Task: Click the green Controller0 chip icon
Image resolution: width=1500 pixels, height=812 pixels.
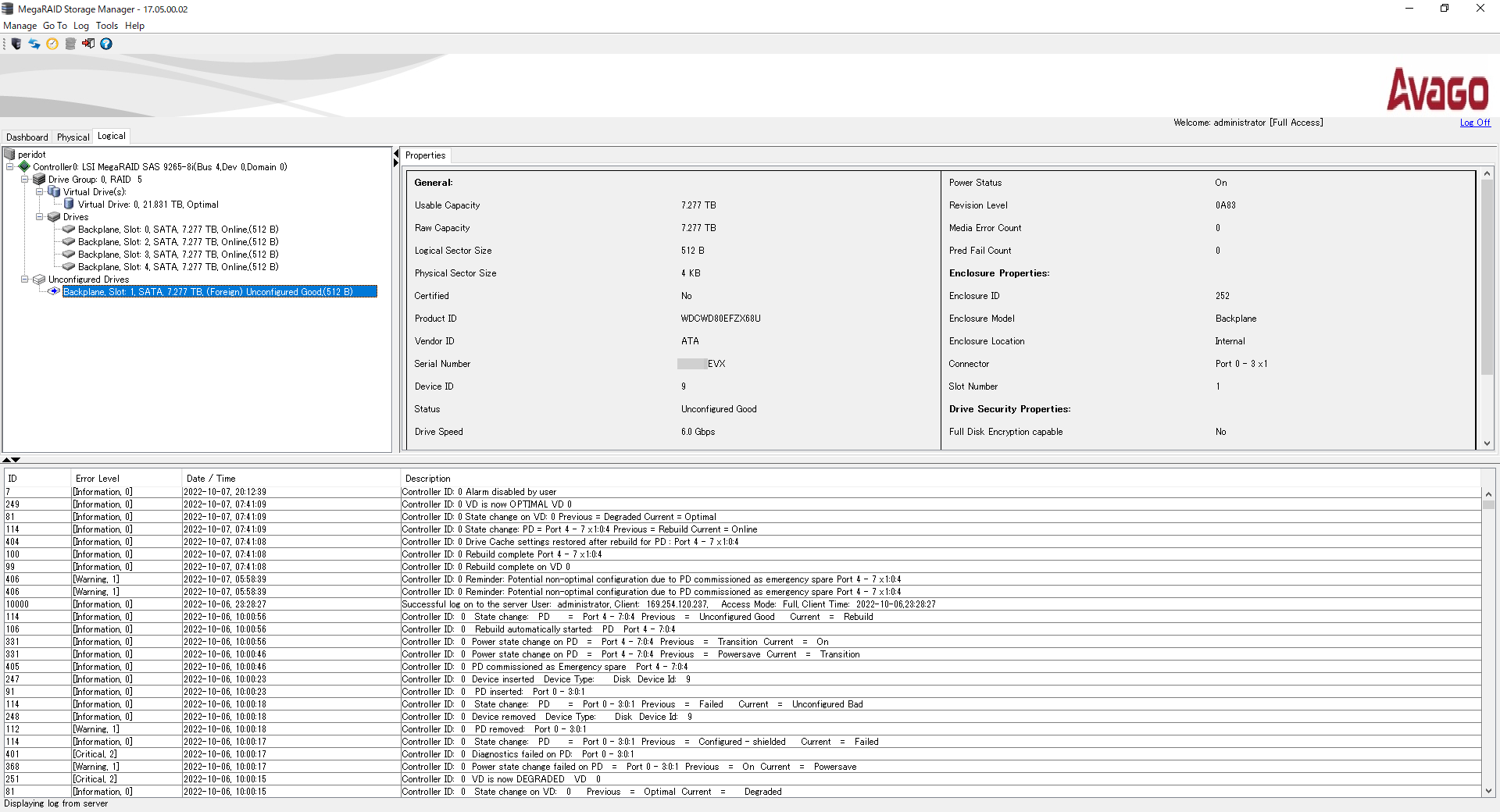Action: point(24,166)
